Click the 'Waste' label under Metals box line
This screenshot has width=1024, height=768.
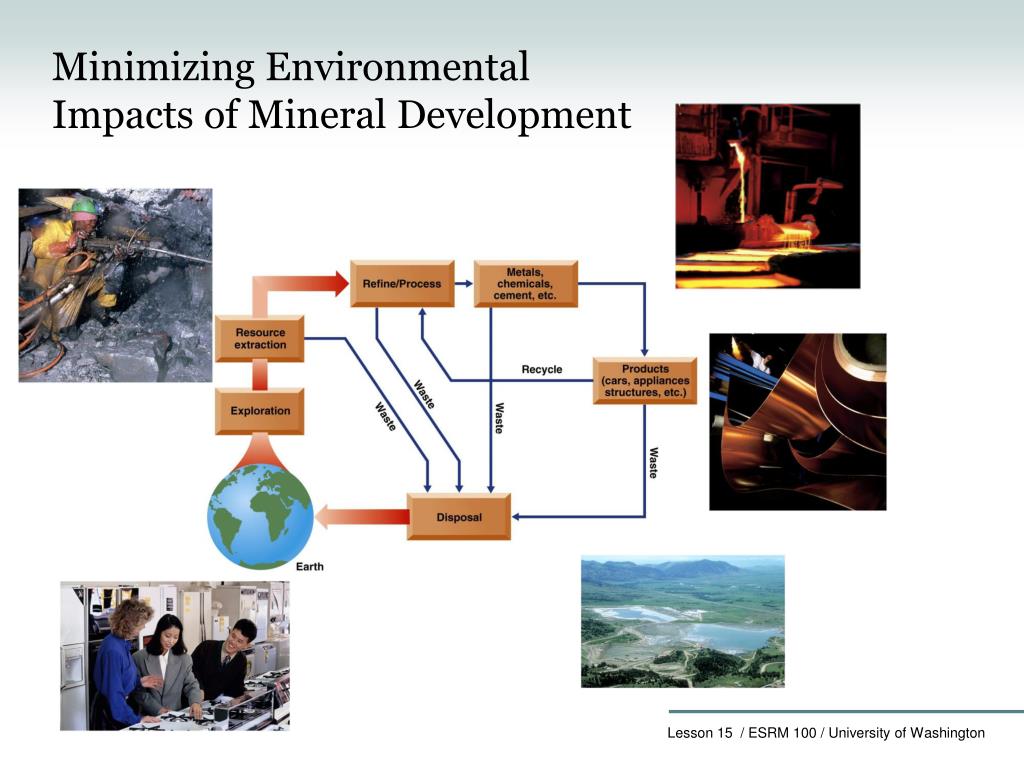pyautogui.click(x=499, y=418)
